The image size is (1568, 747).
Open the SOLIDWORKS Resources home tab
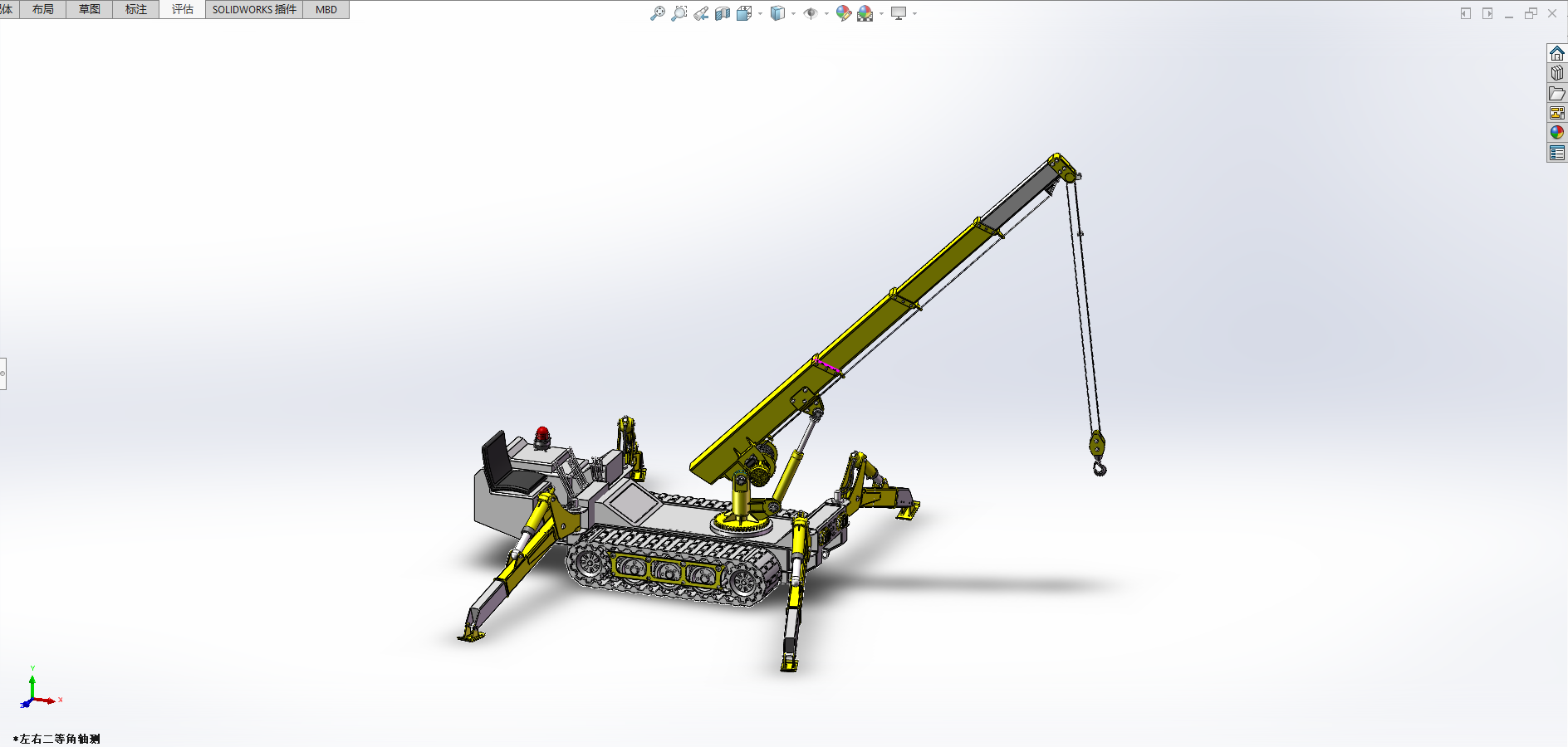pyautogui.click(x=1557, y=53)
